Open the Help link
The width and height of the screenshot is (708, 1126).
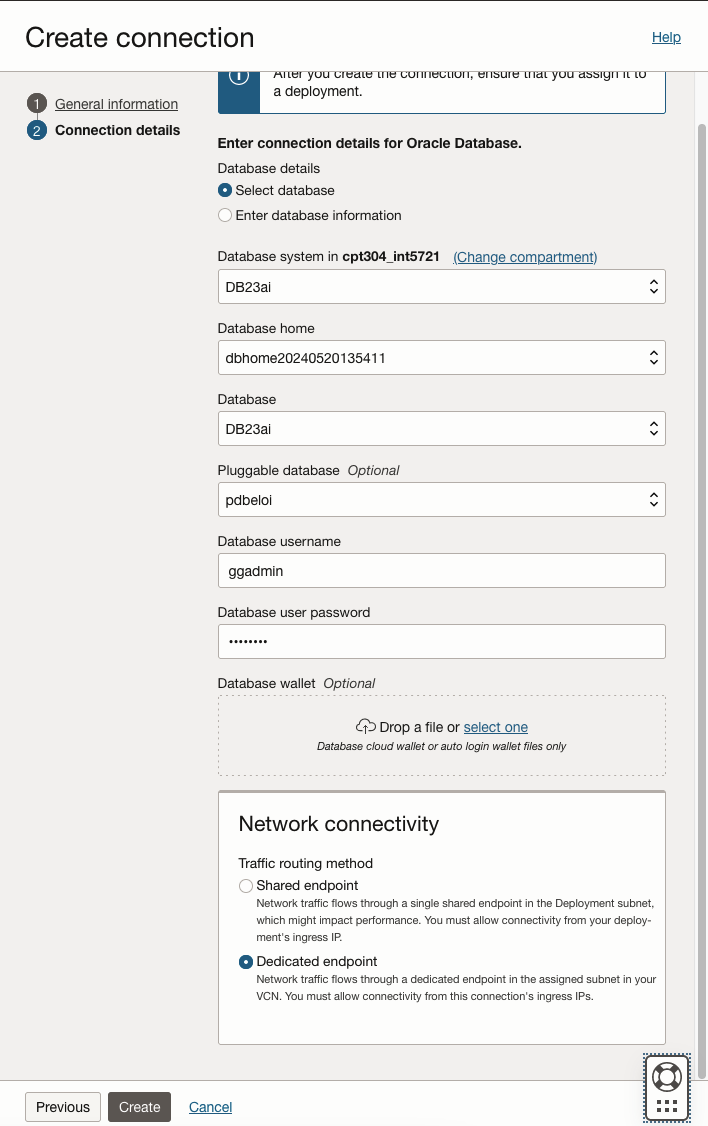pyautogui.click(x=666, y=37)
